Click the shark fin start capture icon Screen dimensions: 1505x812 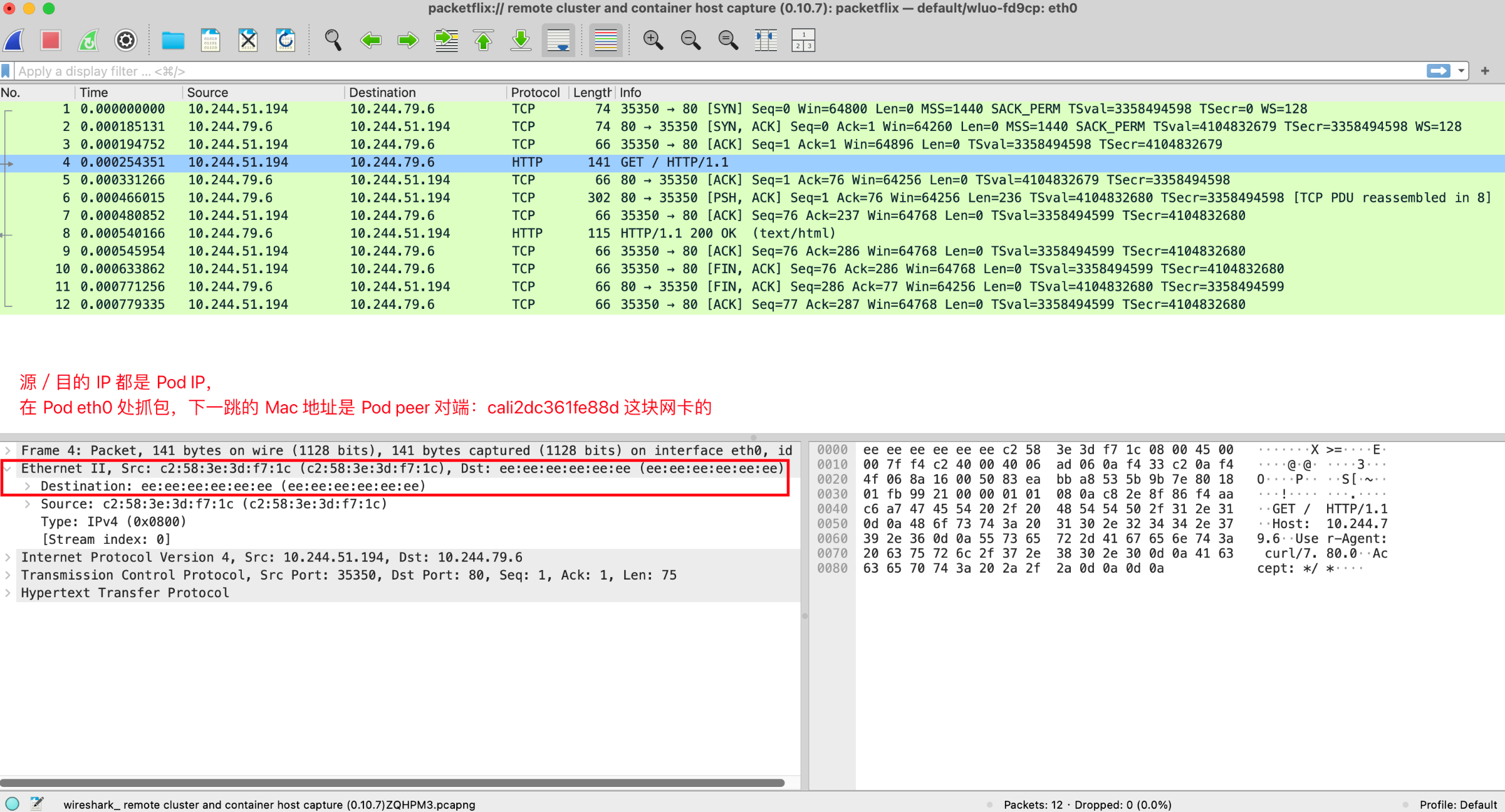(14, 41)
